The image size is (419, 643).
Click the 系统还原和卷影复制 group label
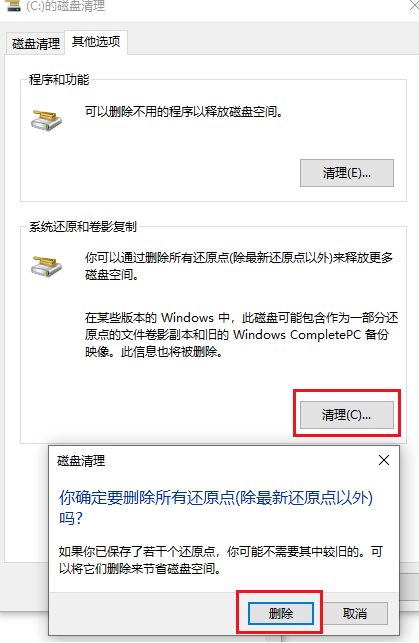(x=82, y=226)
